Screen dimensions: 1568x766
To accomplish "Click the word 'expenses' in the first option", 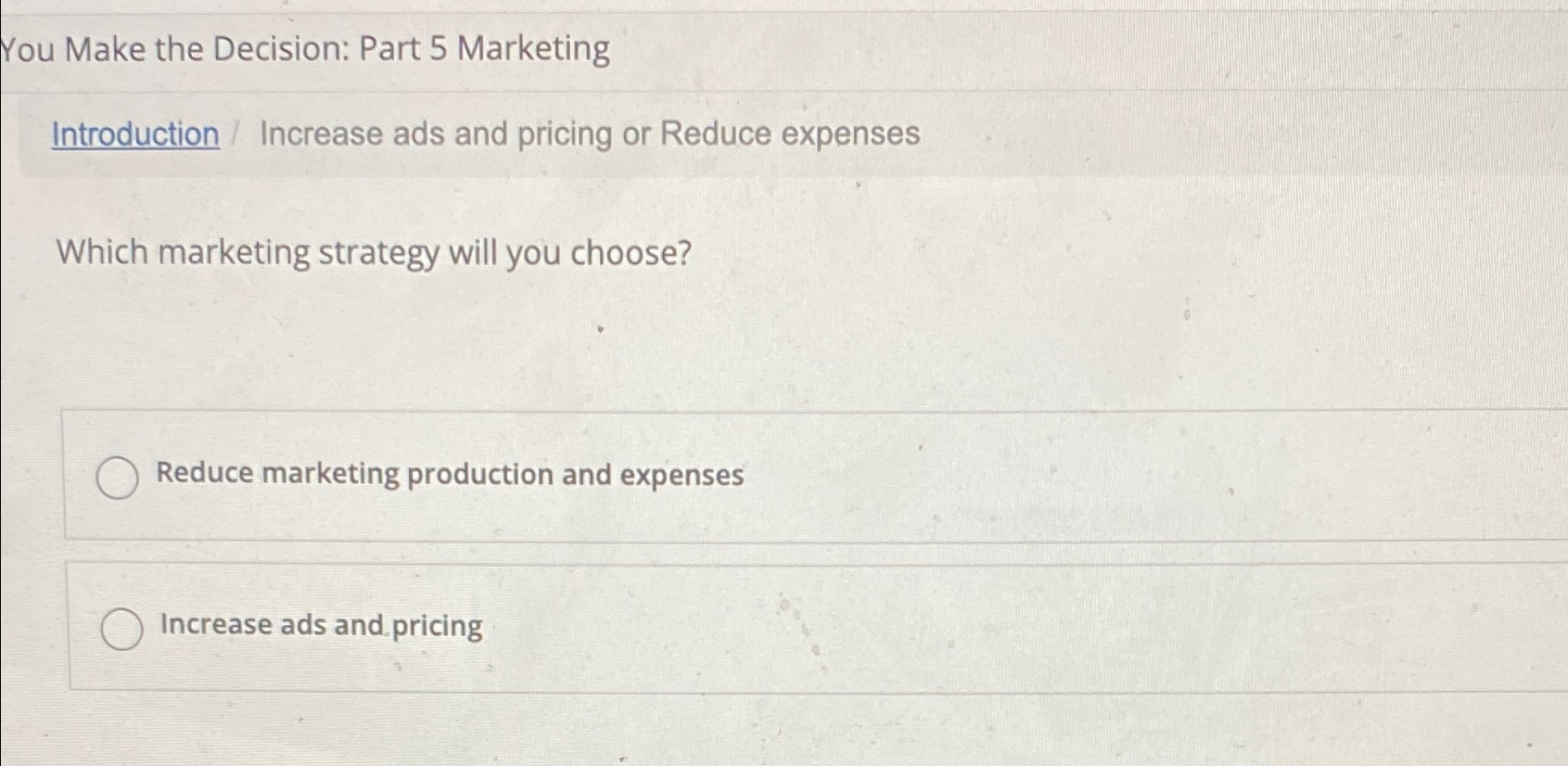I will [682, 476].
